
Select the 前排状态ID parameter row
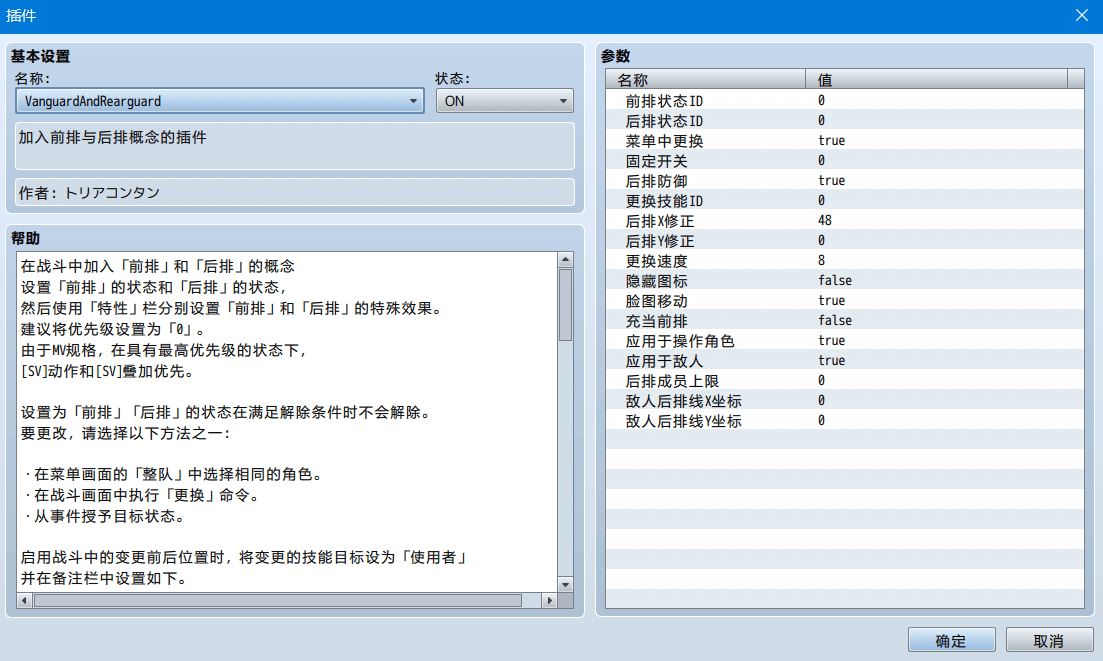coord(845,101)
